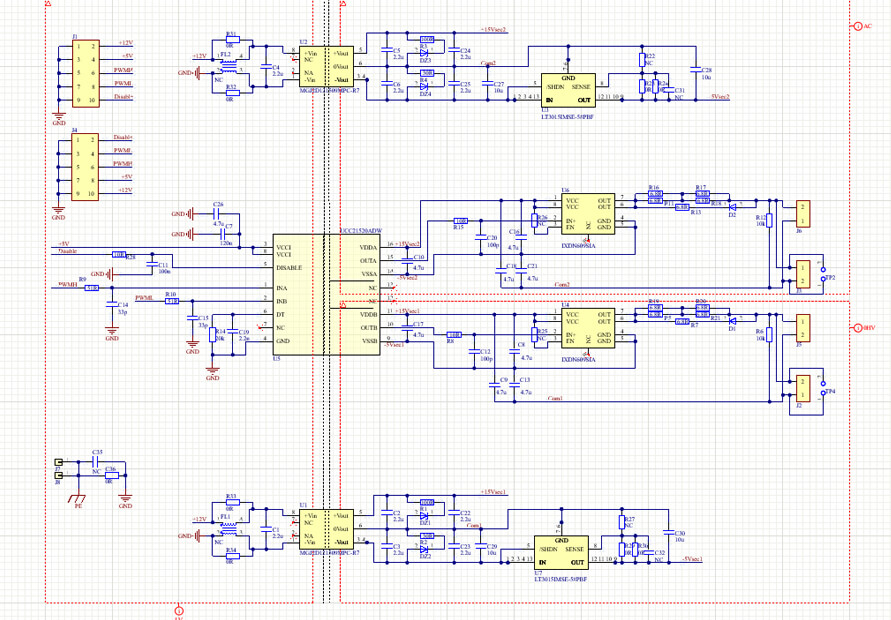Viewport: 891px width, 620px height.
Task: Select the TP2 test point
Action: (823, 274)
